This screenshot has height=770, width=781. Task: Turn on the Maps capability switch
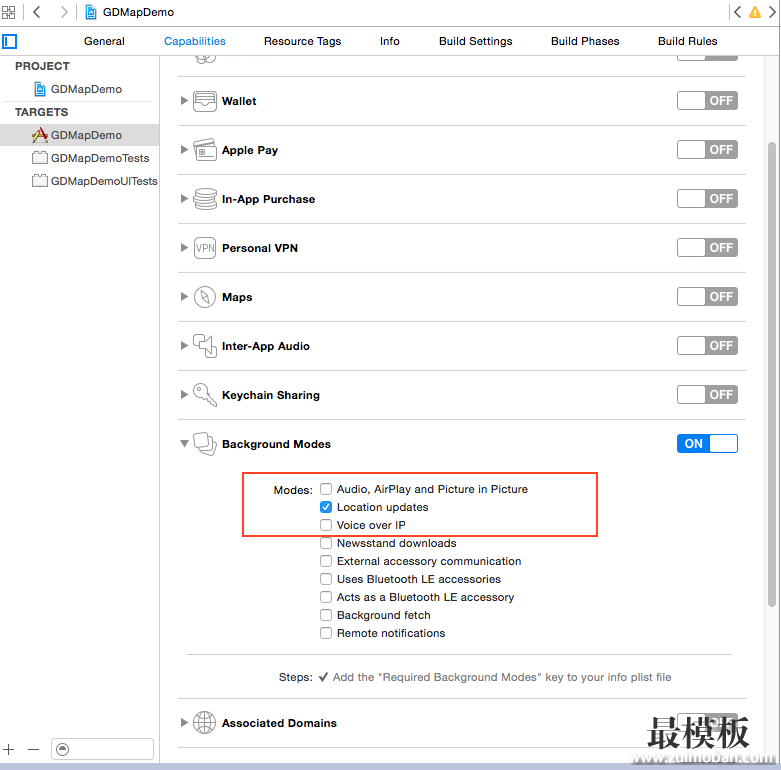[x=707, y=296]
